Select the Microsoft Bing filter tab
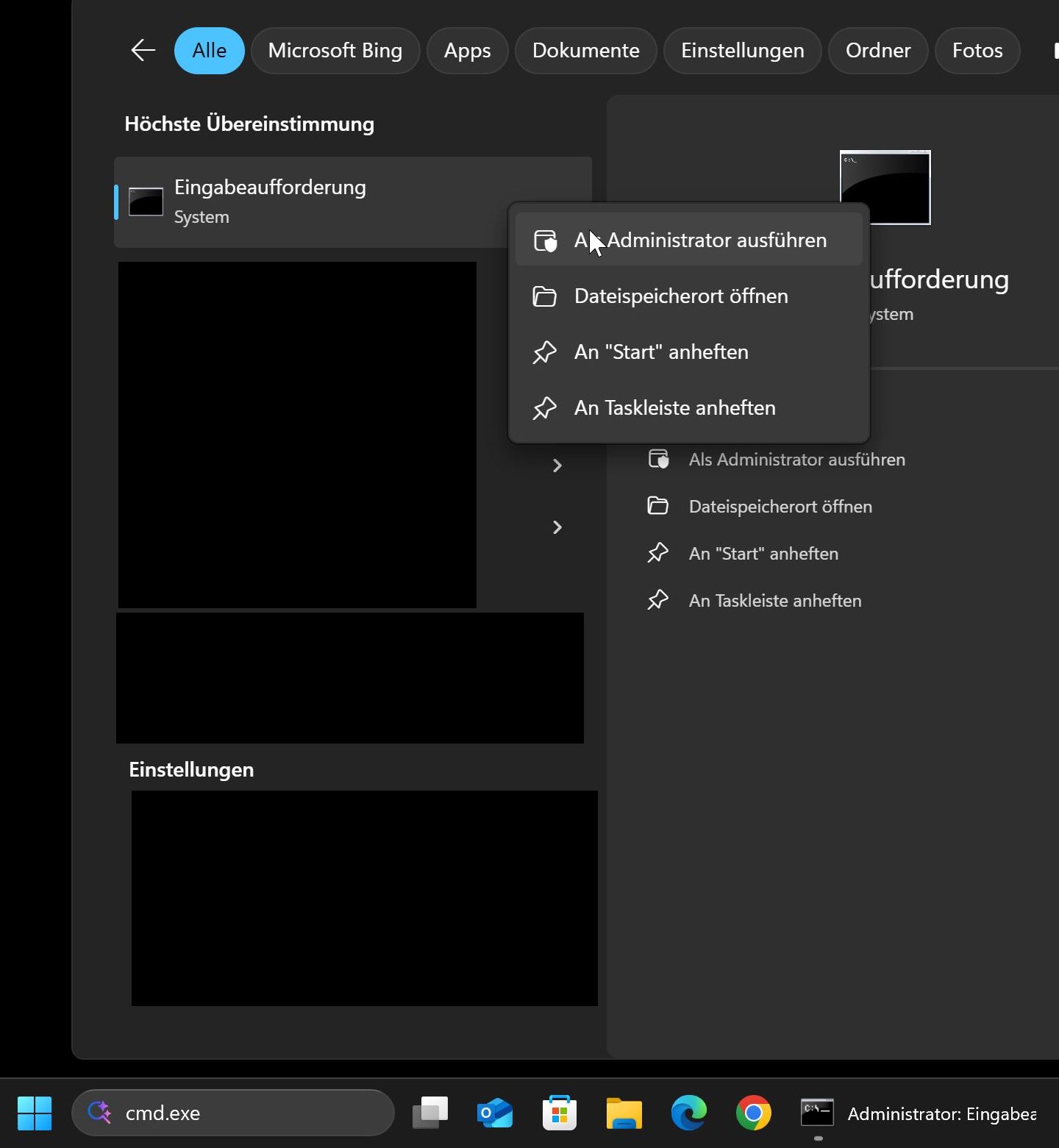This screenshot has height=1148, width=1059. click(x=335, y=50)
